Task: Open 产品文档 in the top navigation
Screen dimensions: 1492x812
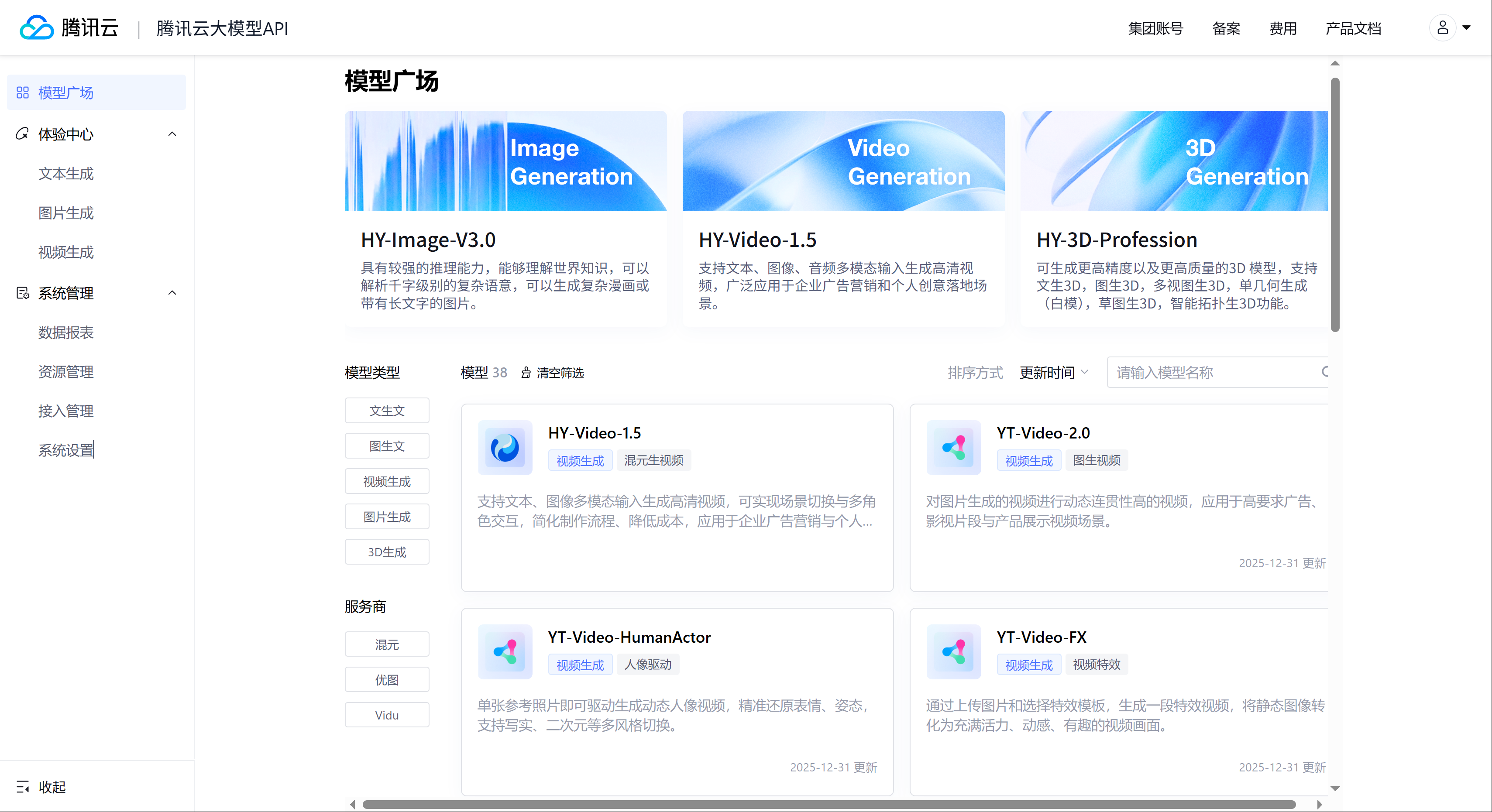Action: coord(1353,28)
